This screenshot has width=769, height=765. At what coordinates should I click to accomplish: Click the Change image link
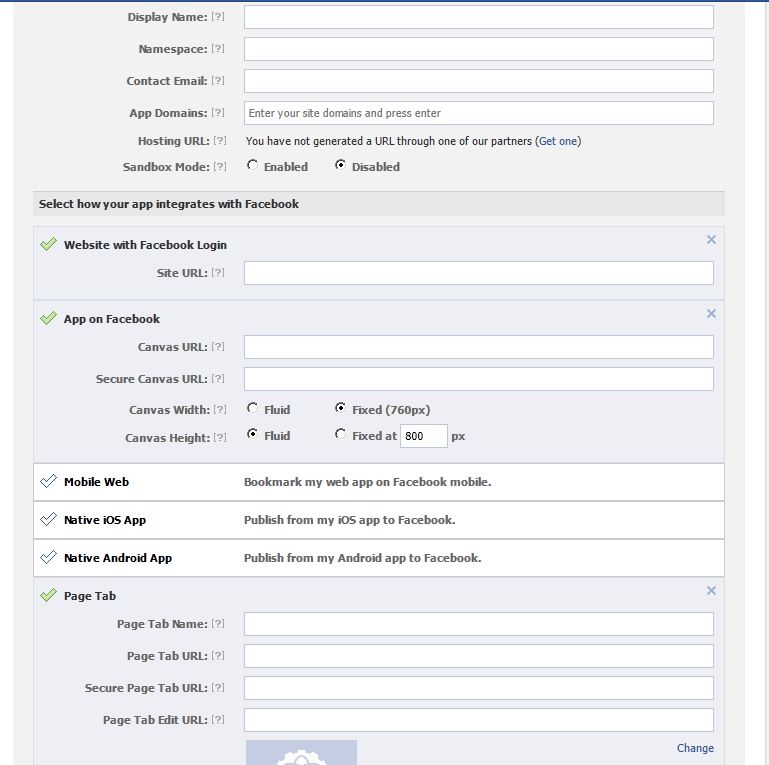695,748
